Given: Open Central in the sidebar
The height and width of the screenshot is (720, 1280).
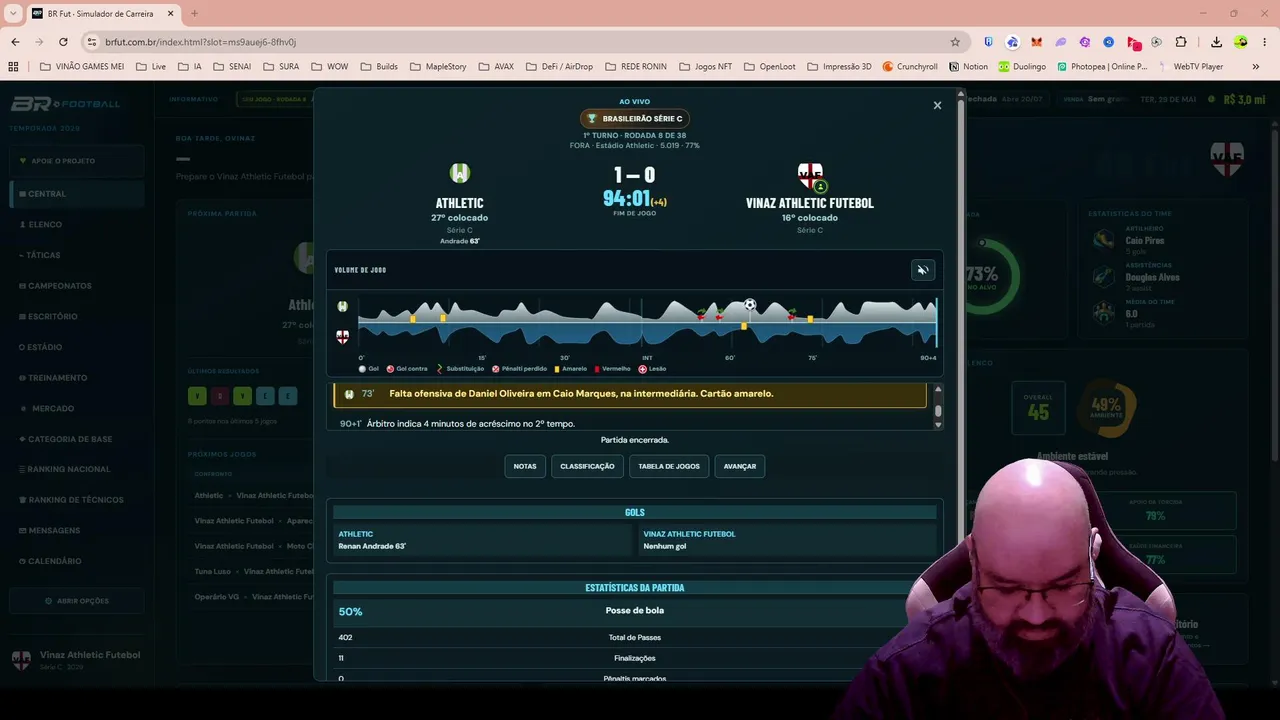Looking at the screenshot, I should pyautogui.click(x=77, y=194).
